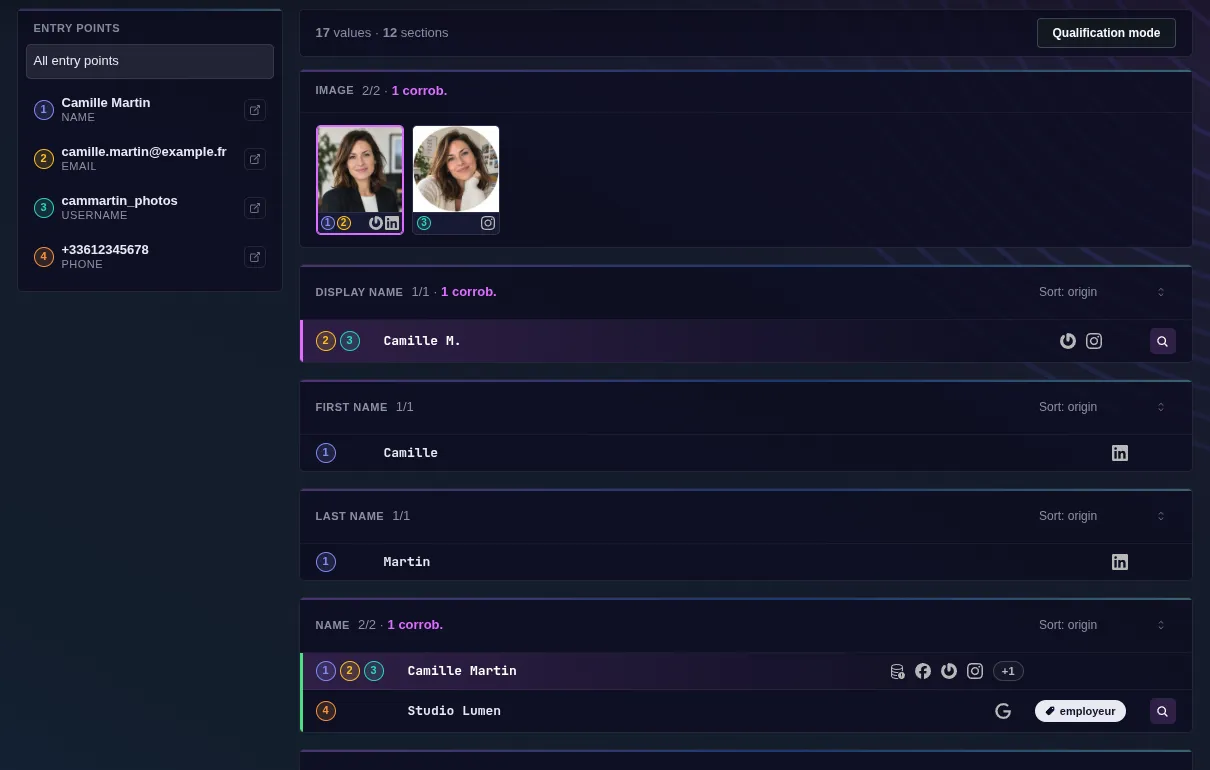
Task: Click Facebook source icon in Camille Martin row
Action: (x=923, y=671)
